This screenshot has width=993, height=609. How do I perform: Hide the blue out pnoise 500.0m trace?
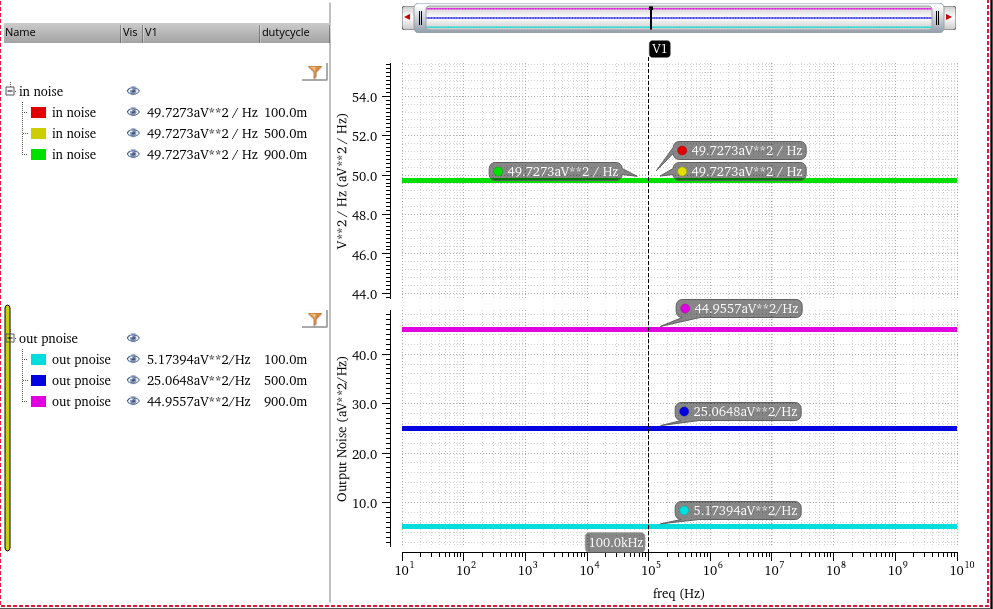click(x=133, y=380)
